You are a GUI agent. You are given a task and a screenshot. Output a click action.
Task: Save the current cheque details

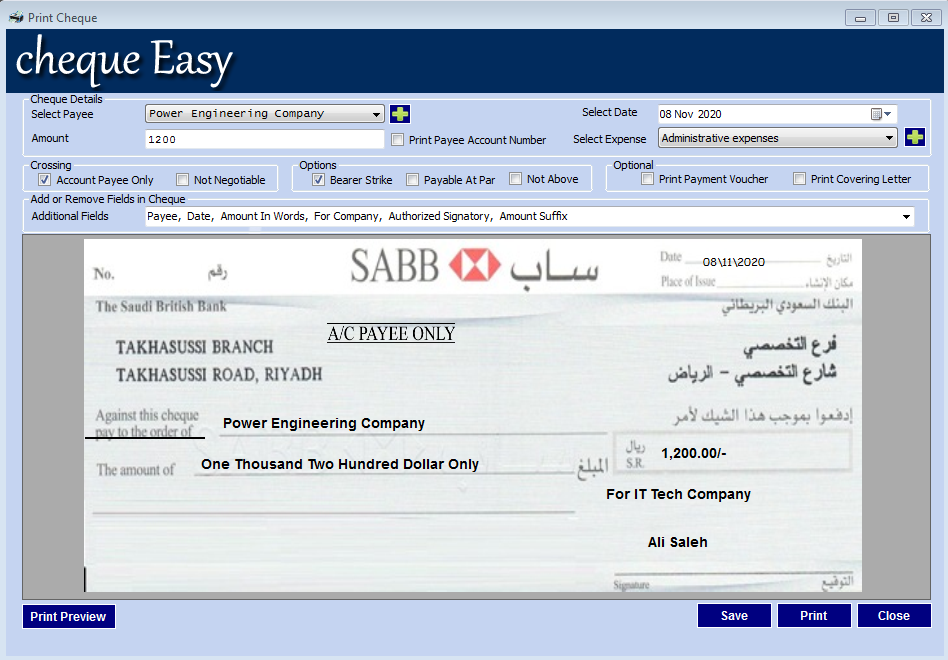pyautogui.click(x=734, y=615)
